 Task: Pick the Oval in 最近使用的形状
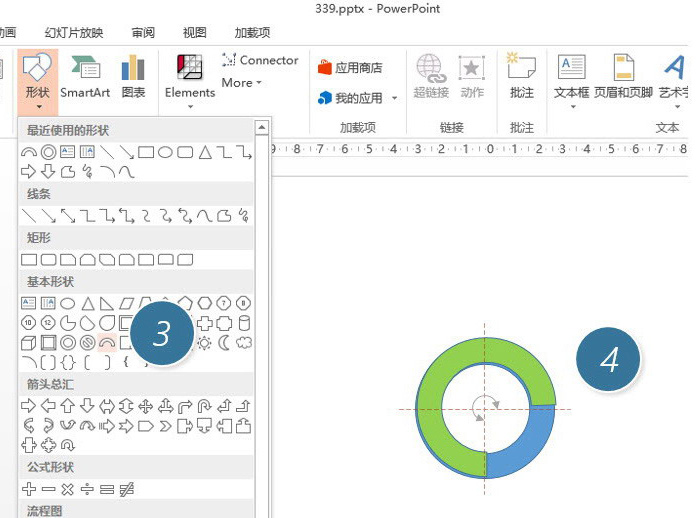[x=165, y=153]
